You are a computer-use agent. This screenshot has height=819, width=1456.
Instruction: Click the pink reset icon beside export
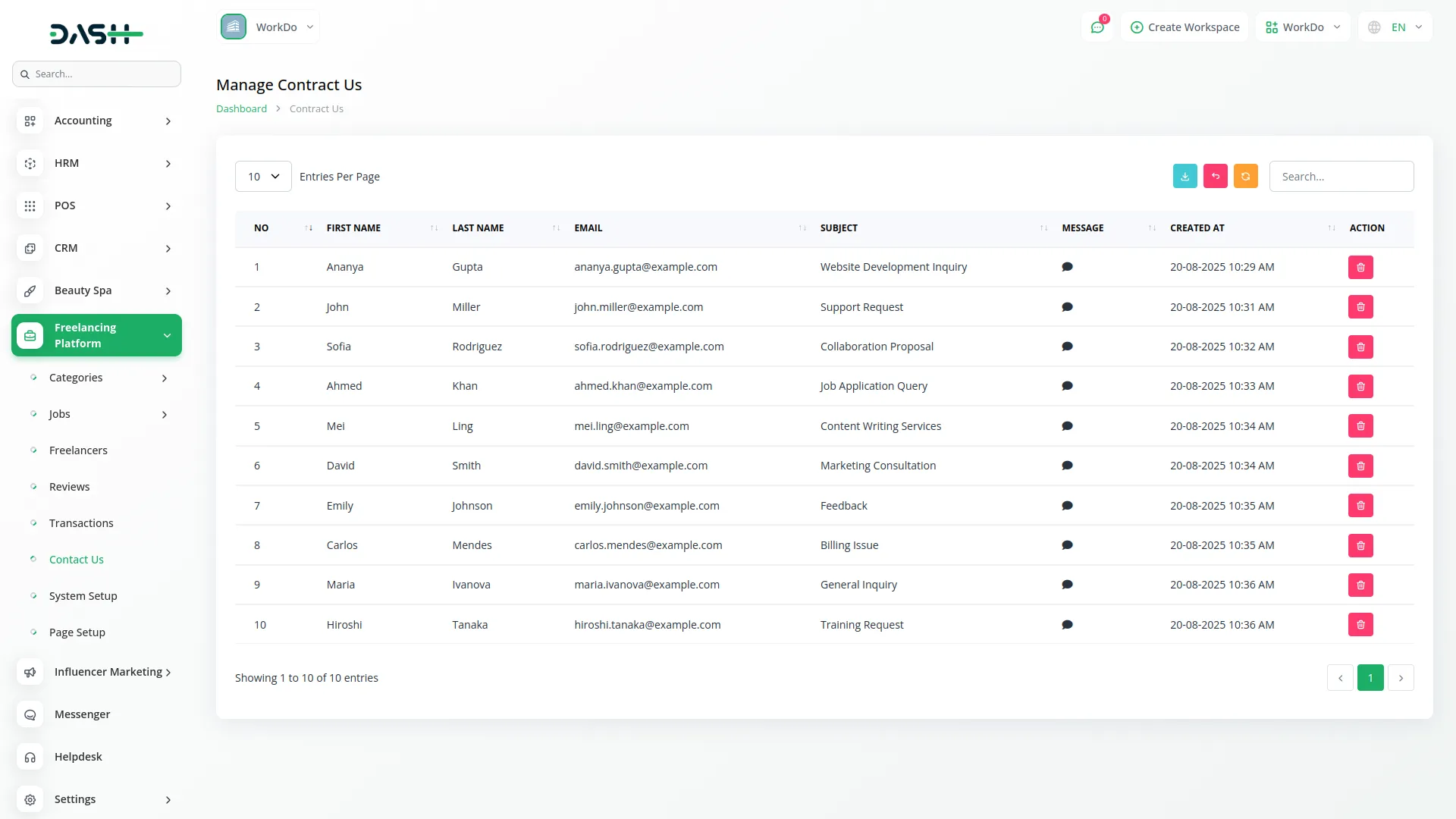coord(1216,176)
